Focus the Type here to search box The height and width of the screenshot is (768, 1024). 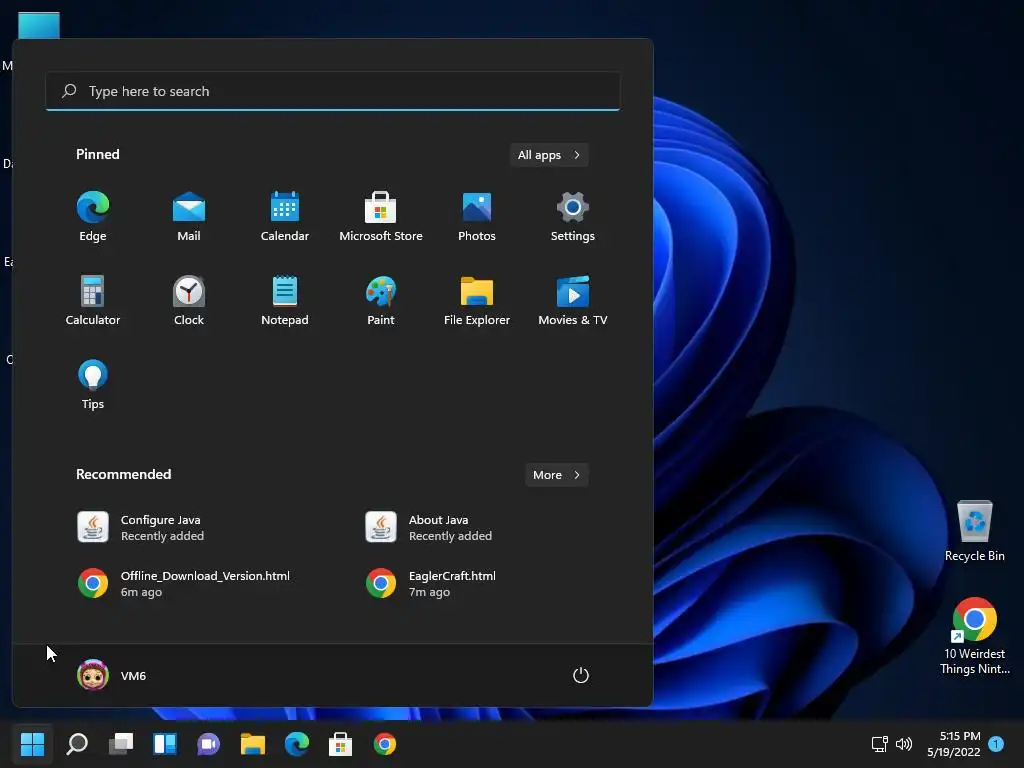coord(333,91)
